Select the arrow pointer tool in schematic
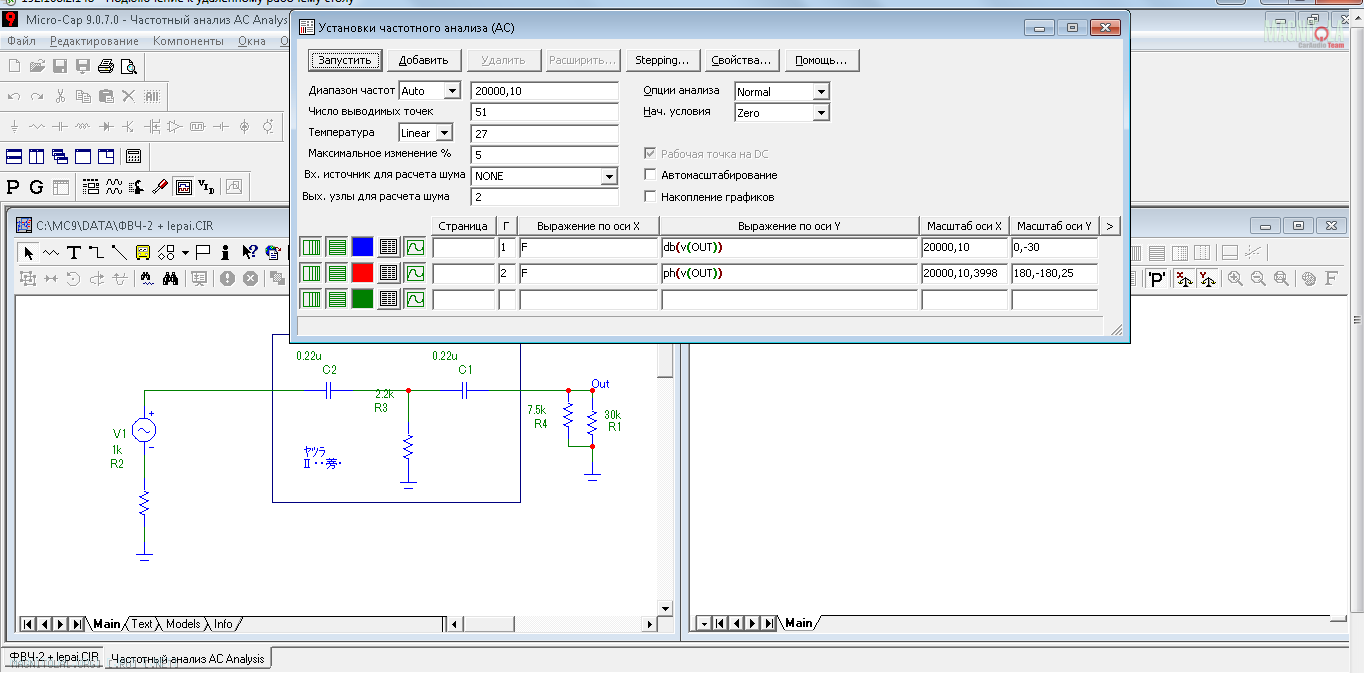 [28, 252]
